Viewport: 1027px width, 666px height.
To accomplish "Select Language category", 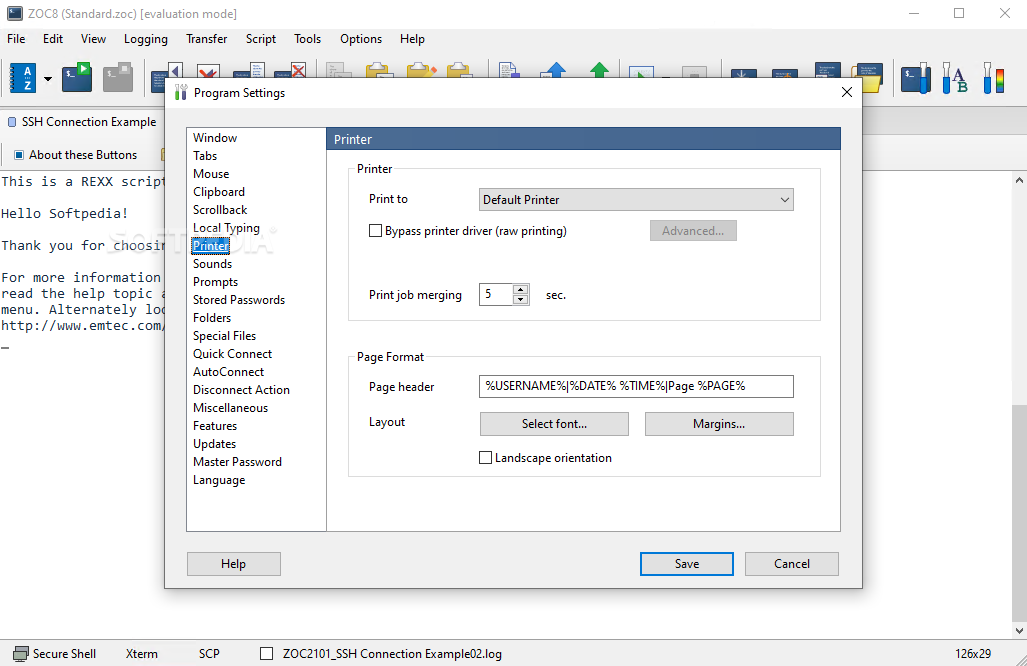I will point(219,480).
